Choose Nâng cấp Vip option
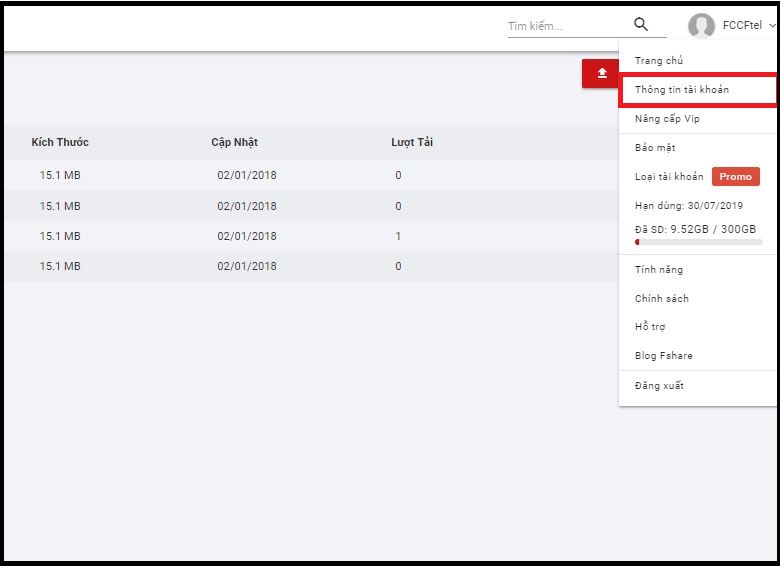780x566 pixels. pos(667,119)
